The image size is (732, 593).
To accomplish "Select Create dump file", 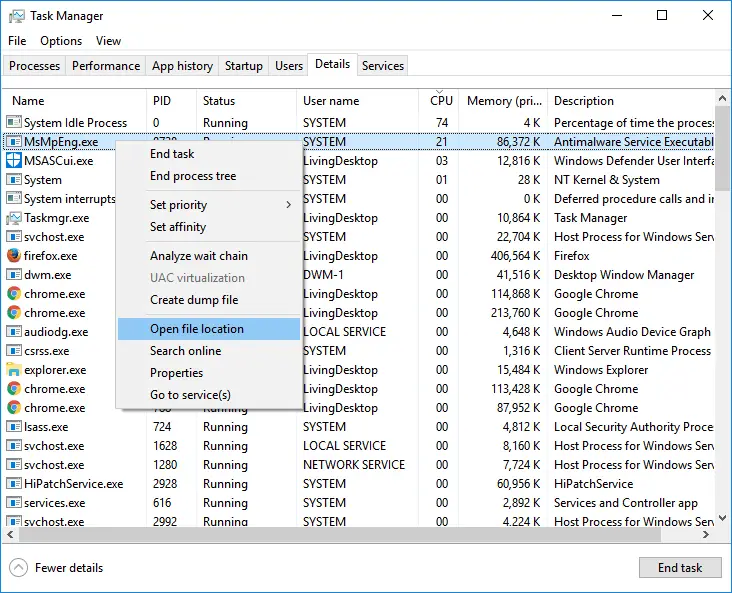I will (209, 300).
